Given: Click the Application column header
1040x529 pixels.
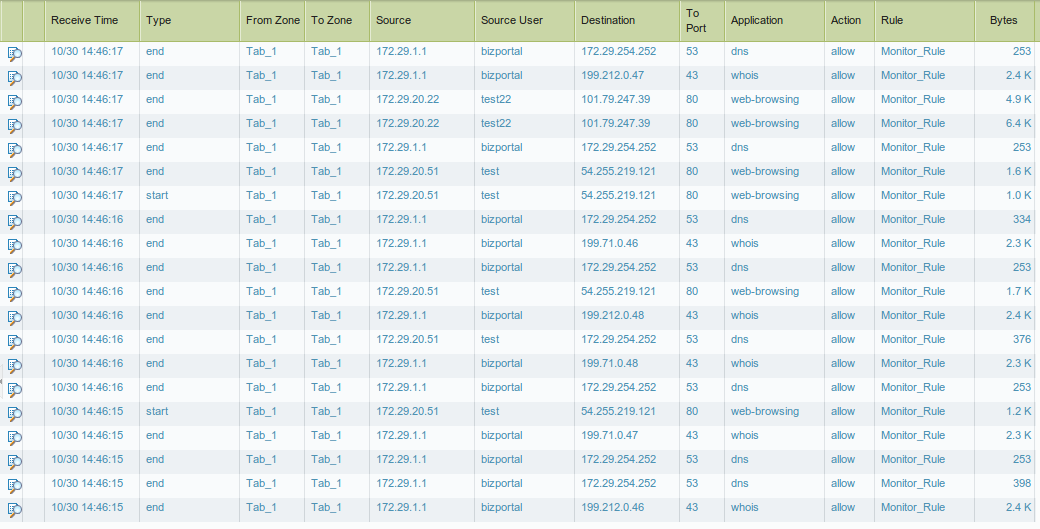Looking at the screenshot, I should click(757, 20).
